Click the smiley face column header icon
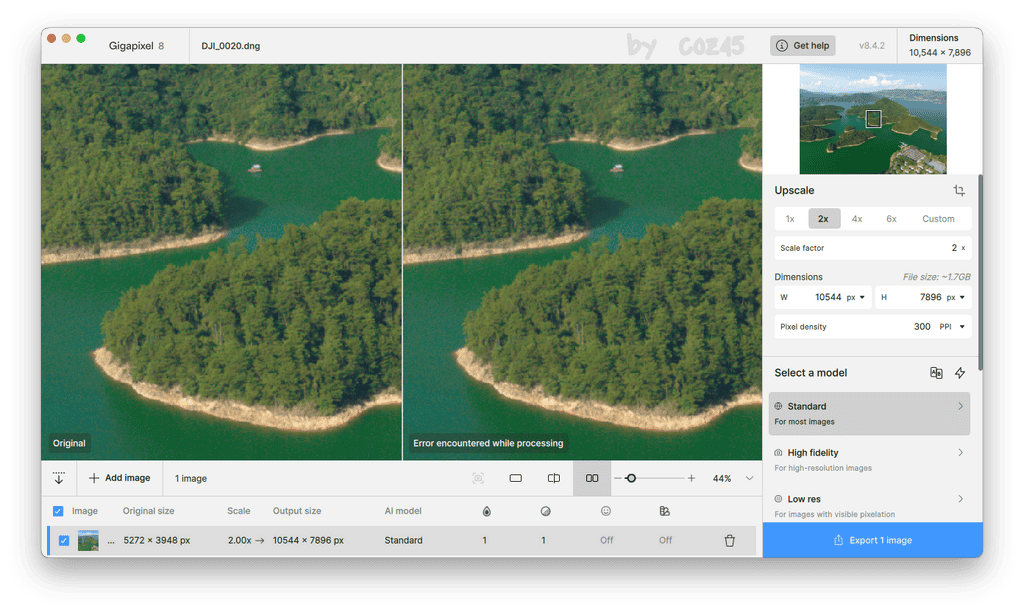 click(x=606, y=511)
